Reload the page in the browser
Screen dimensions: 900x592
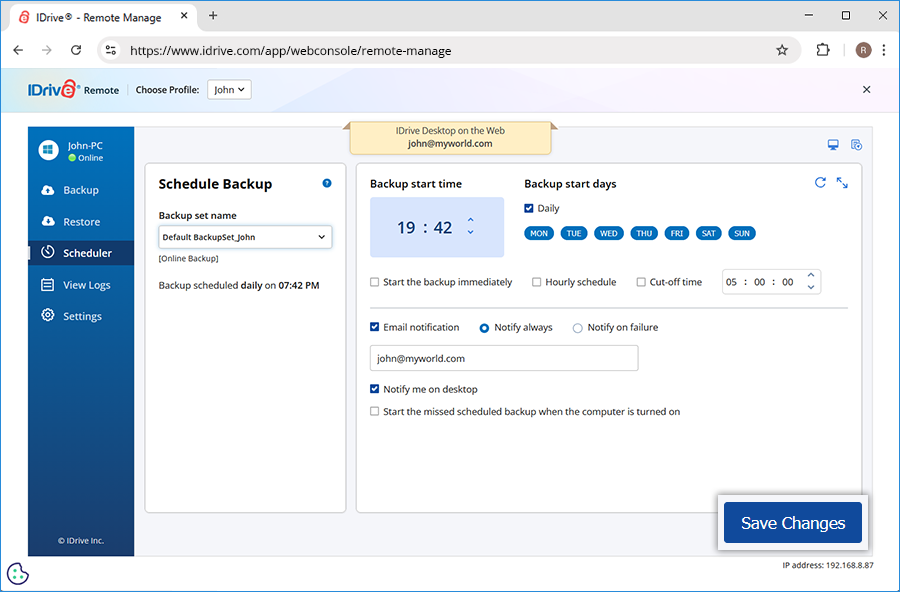point(76,51)
